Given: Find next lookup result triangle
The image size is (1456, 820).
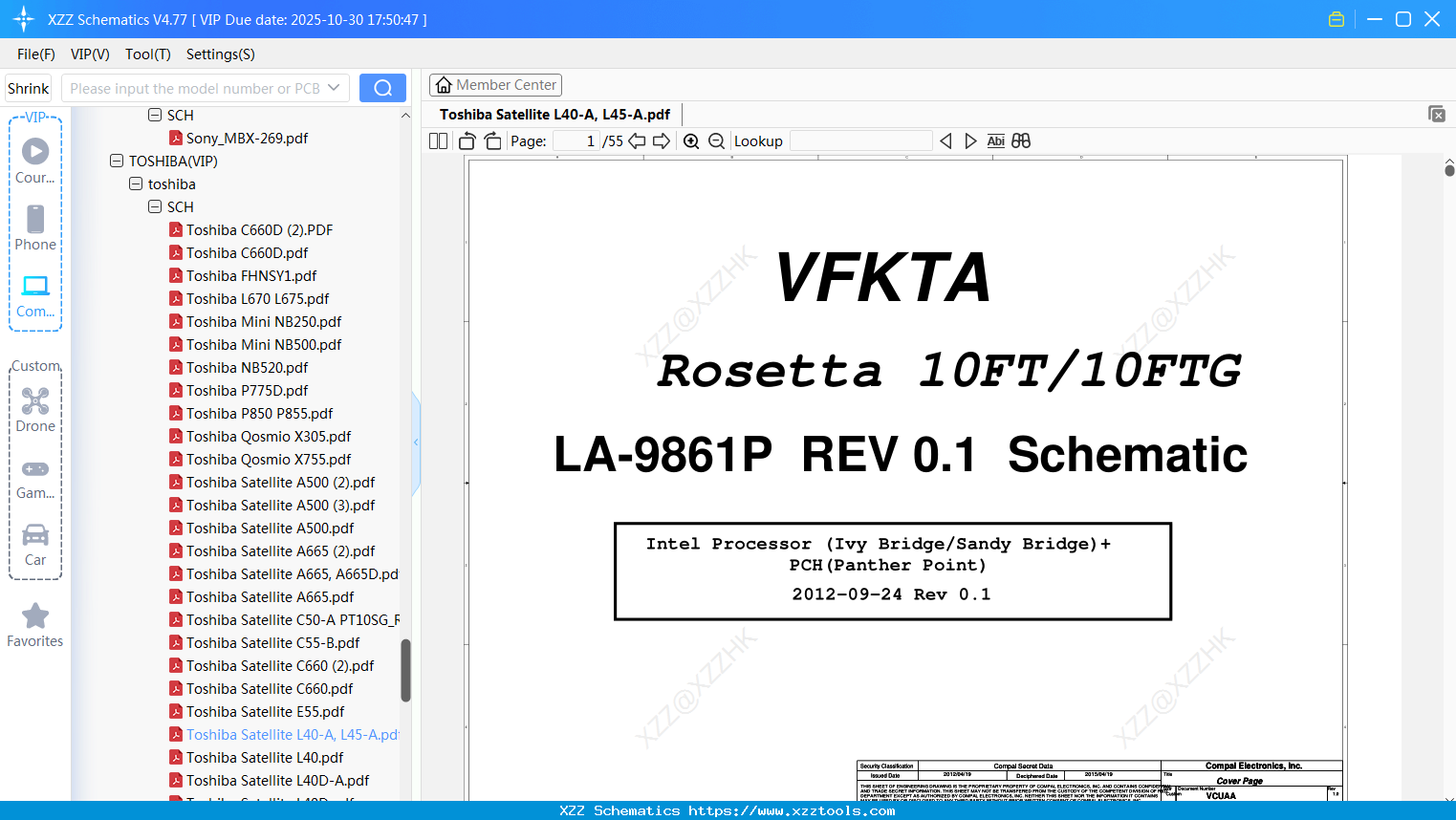Looking at the screenshot, I should [x=970, y=141].
